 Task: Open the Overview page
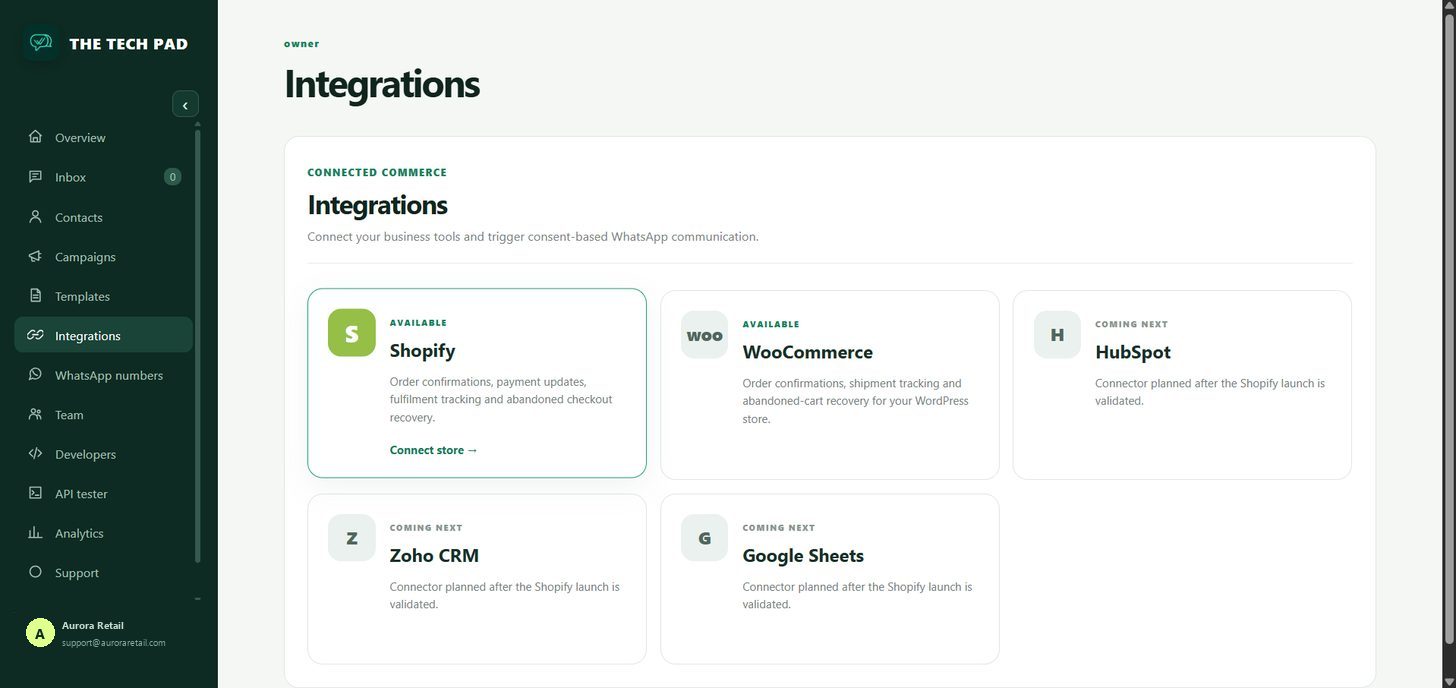click(x=103, y=138)
